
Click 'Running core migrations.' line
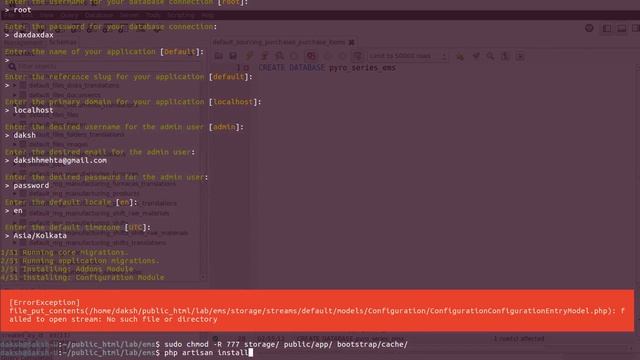[x=64, y=252]
